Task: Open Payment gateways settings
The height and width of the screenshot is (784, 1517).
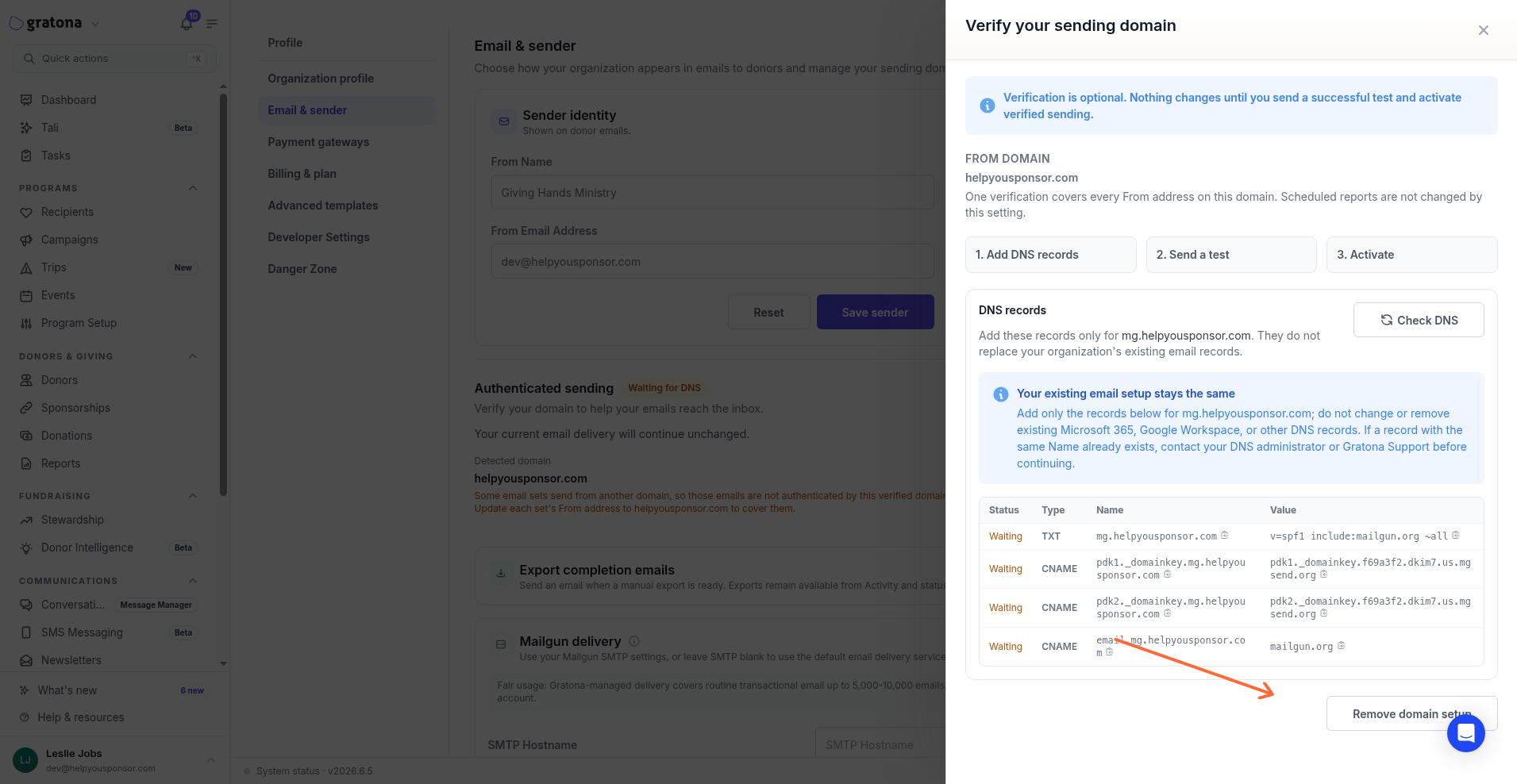Action: 347,142
